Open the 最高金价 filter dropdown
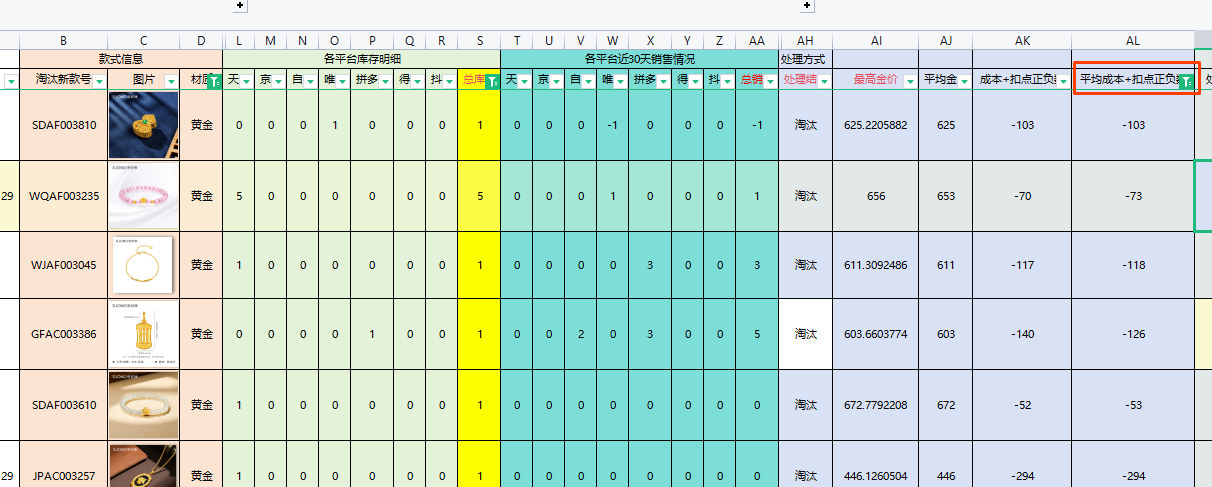Viewport: 1212px width, 487px height. pyautogui.click(x=911, y=81)
